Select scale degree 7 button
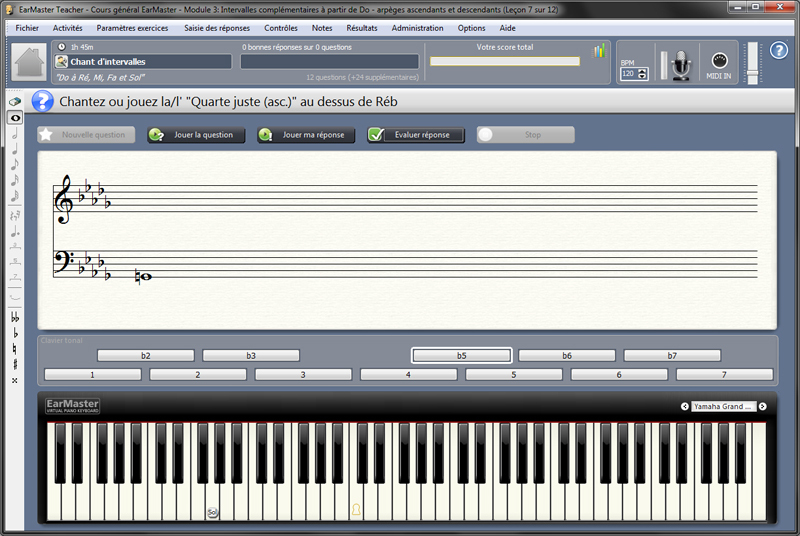Screen dimensions: 800x536 tap(724, 374)
